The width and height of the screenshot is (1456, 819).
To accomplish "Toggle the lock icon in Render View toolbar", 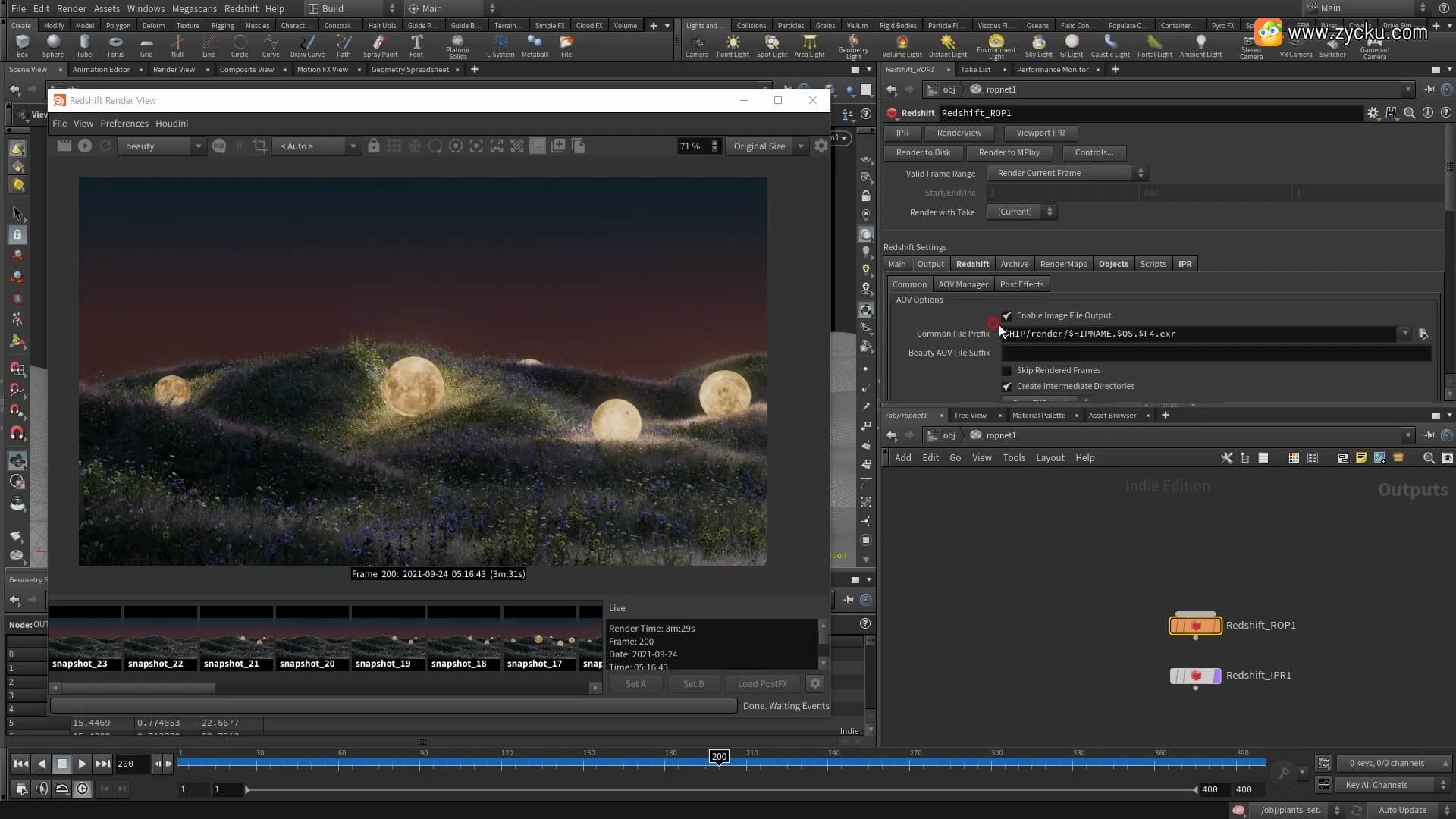I will (373, 146).
